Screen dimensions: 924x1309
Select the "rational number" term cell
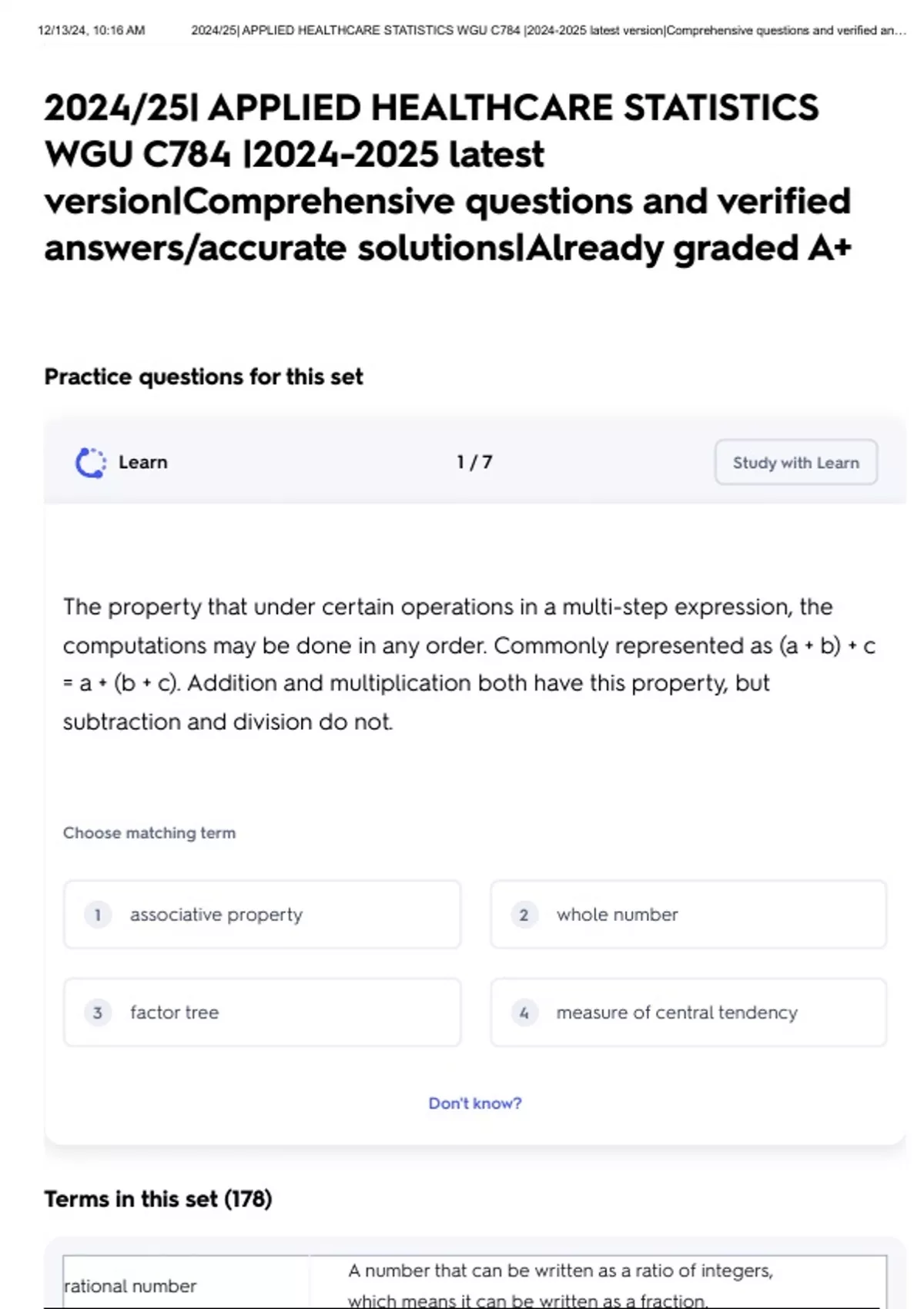[130, 1286]
